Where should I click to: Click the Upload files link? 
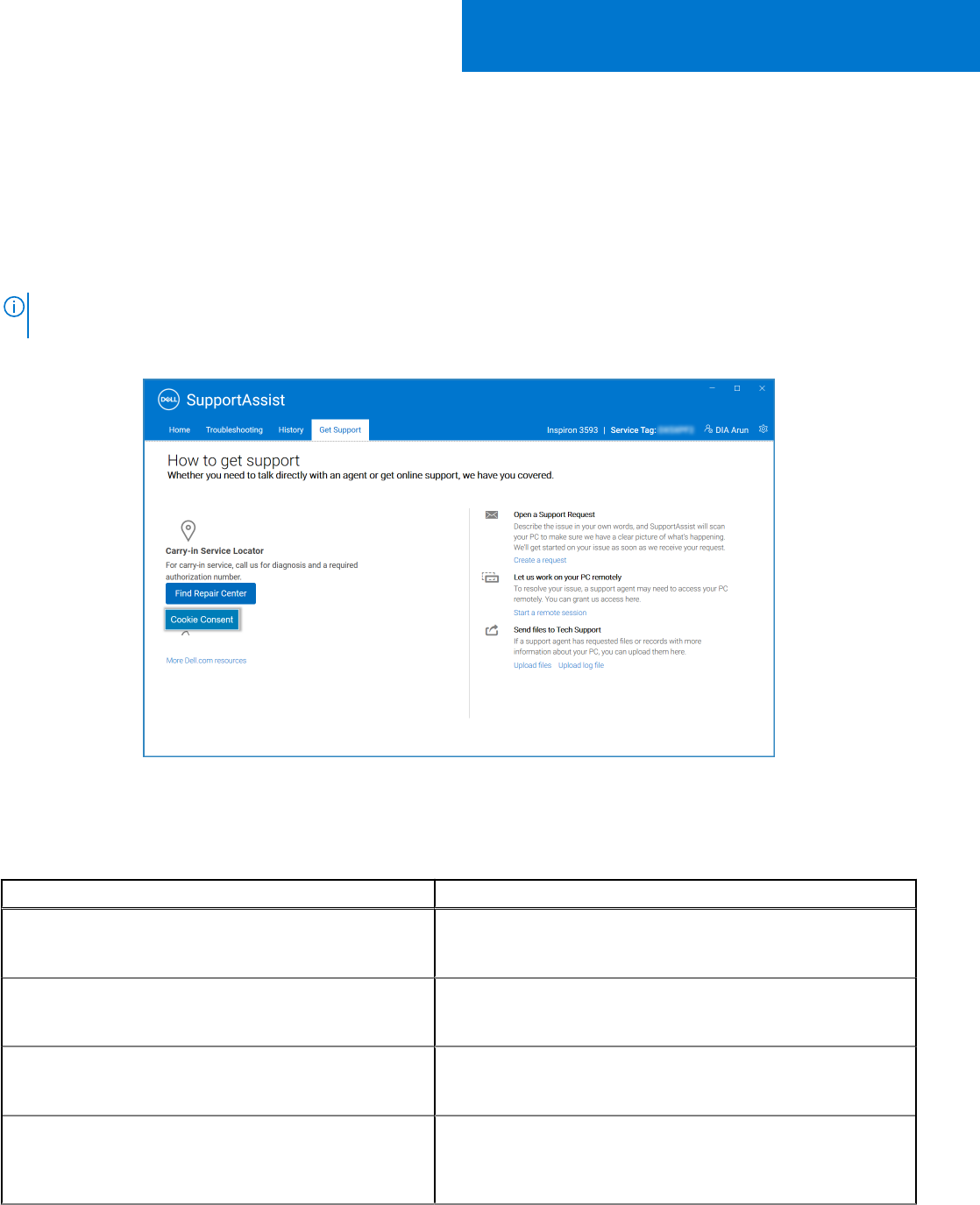[532, 665]
